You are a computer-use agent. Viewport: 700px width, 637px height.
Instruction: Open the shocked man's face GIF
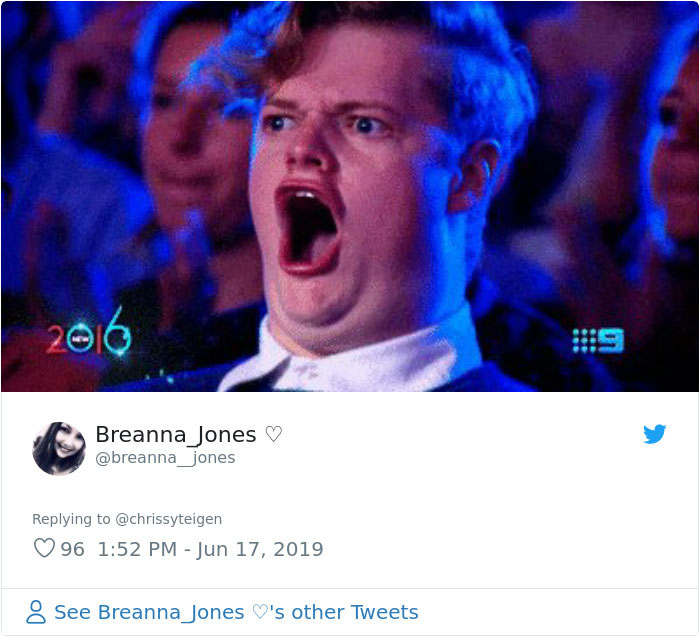(350, 196)
